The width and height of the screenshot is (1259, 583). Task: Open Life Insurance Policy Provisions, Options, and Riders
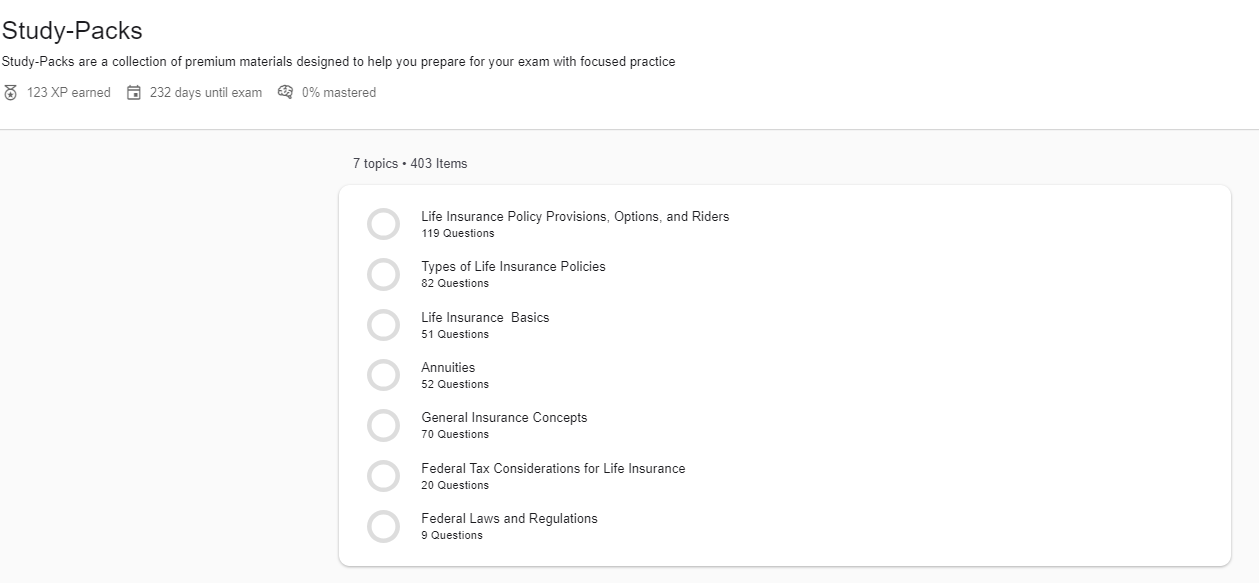point(575,217)
